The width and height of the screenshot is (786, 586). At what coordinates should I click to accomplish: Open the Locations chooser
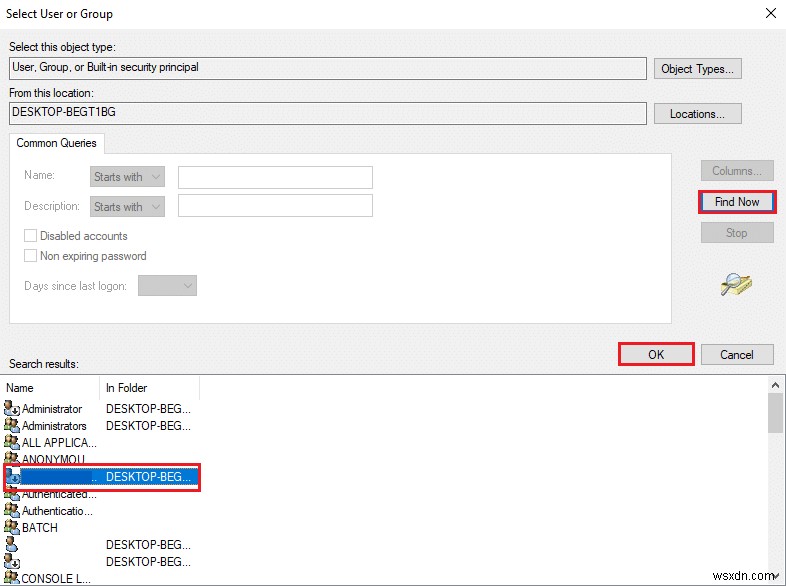[697, 114]
